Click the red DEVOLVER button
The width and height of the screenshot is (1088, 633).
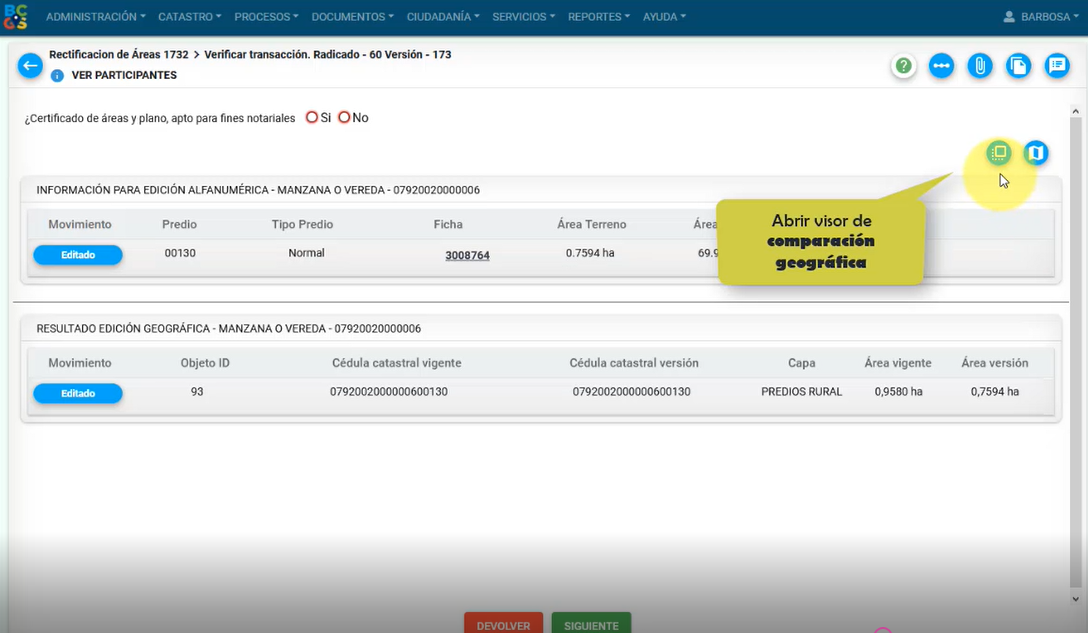(x=503, y=624)
